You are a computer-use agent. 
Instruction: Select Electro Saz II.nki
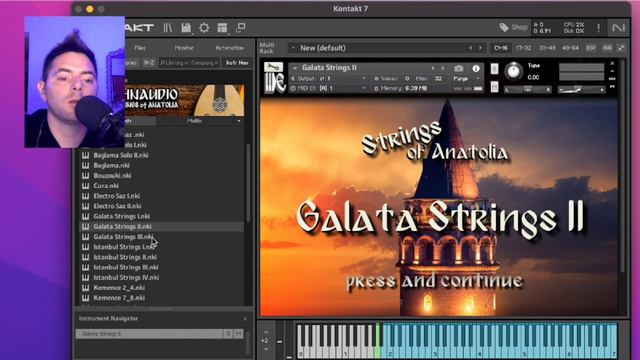[117, 206]
